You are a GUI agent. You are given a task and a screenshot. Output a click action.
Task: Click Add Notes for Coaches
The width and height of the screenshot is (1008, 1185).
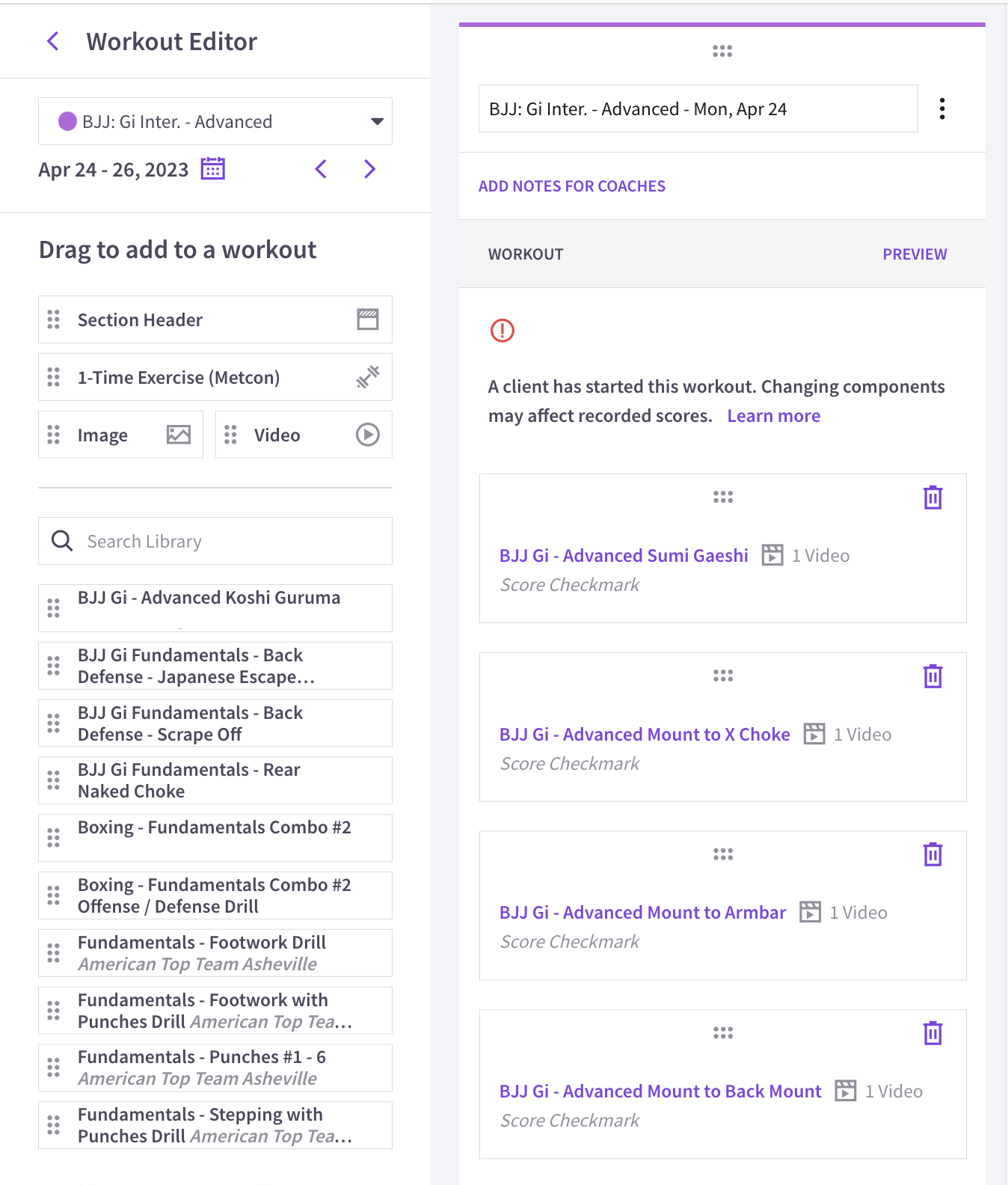click(572, 186)
